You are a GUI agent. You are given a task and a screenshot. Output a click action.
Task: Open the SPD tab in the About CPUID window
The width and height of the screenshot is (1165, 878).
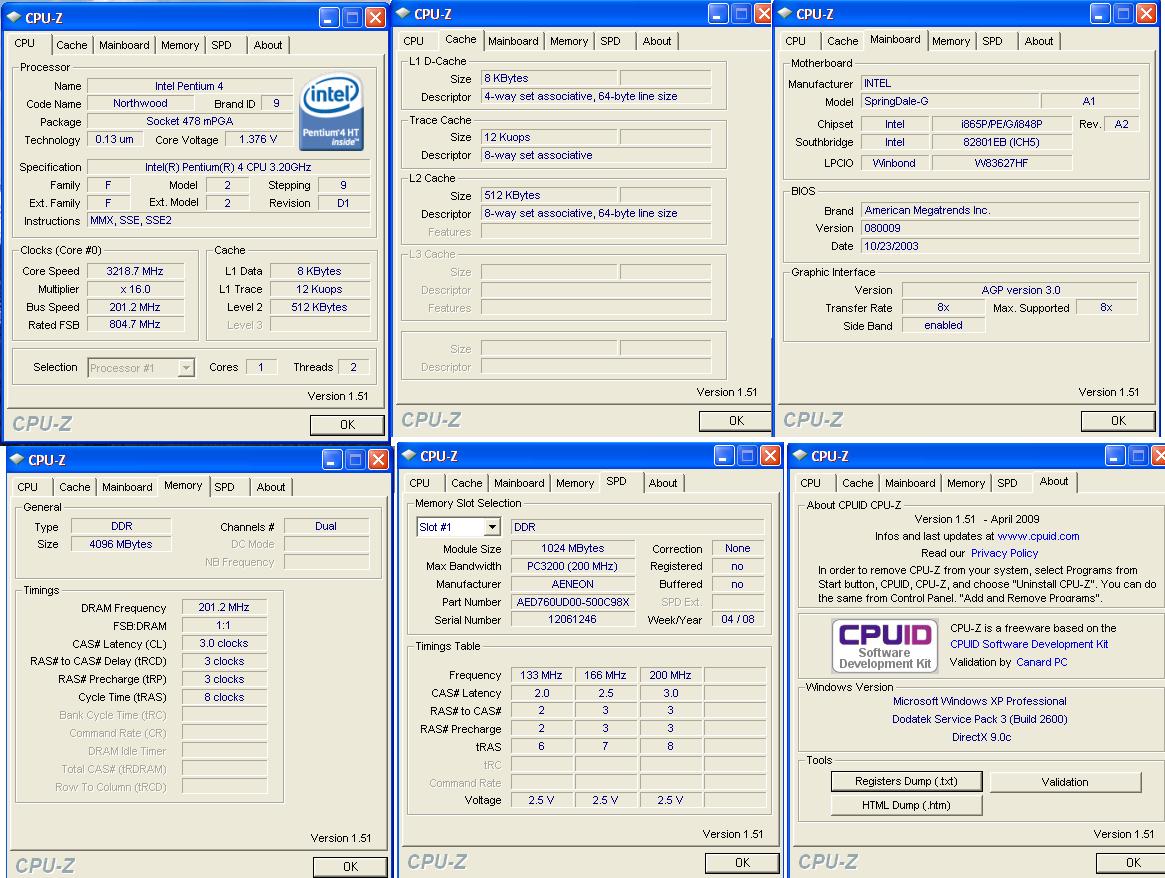tap(1007, 483)
